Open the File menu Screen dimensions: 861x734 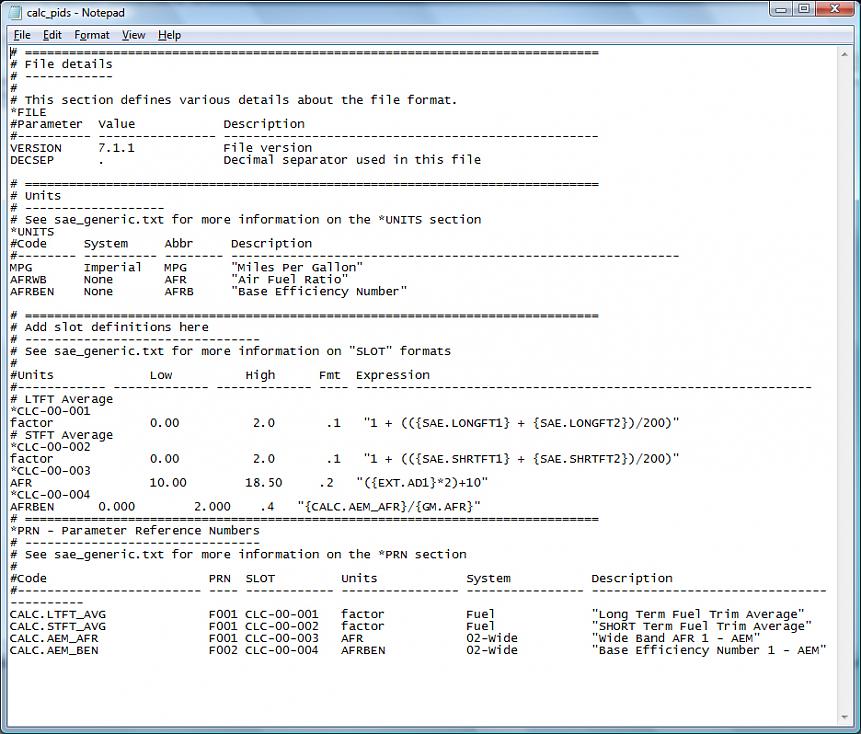tap(21, 35)
